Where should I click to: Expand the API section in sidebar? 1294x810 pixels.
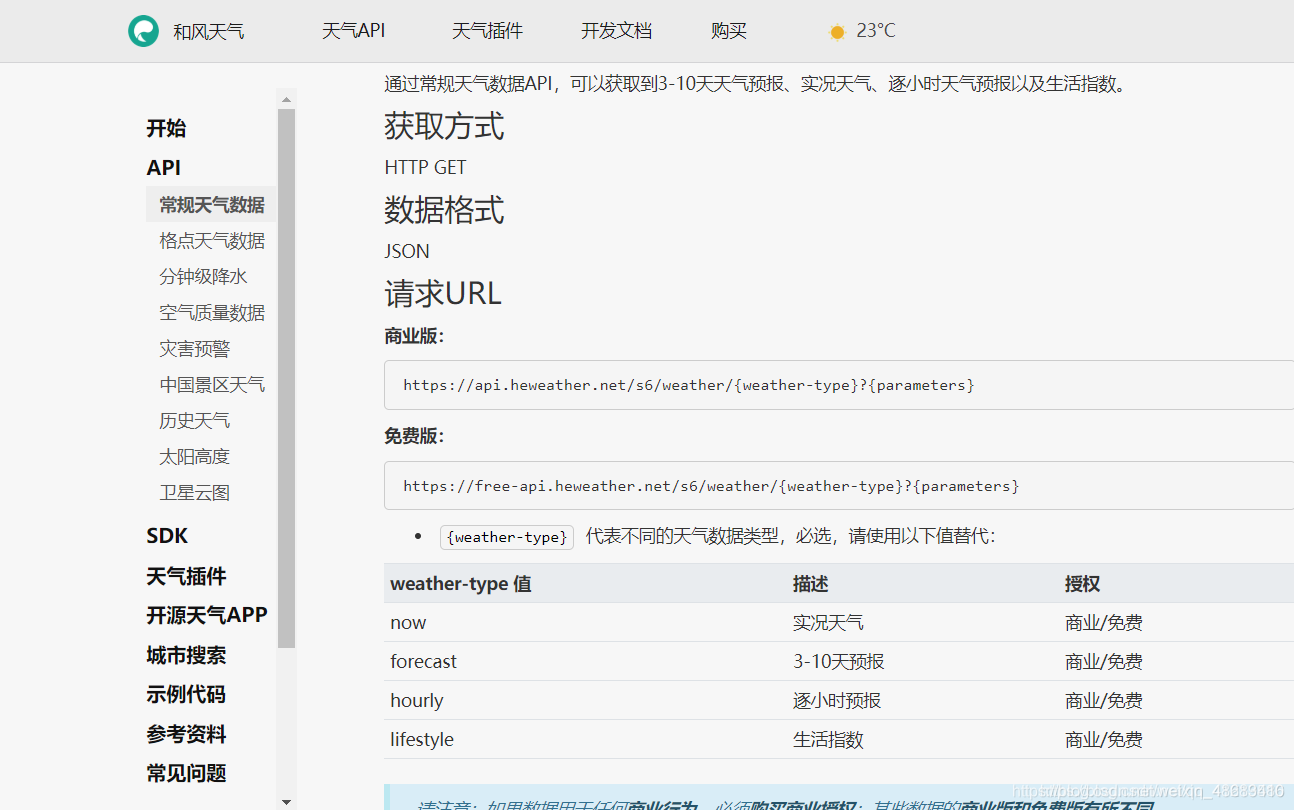[x=164, y=167]
